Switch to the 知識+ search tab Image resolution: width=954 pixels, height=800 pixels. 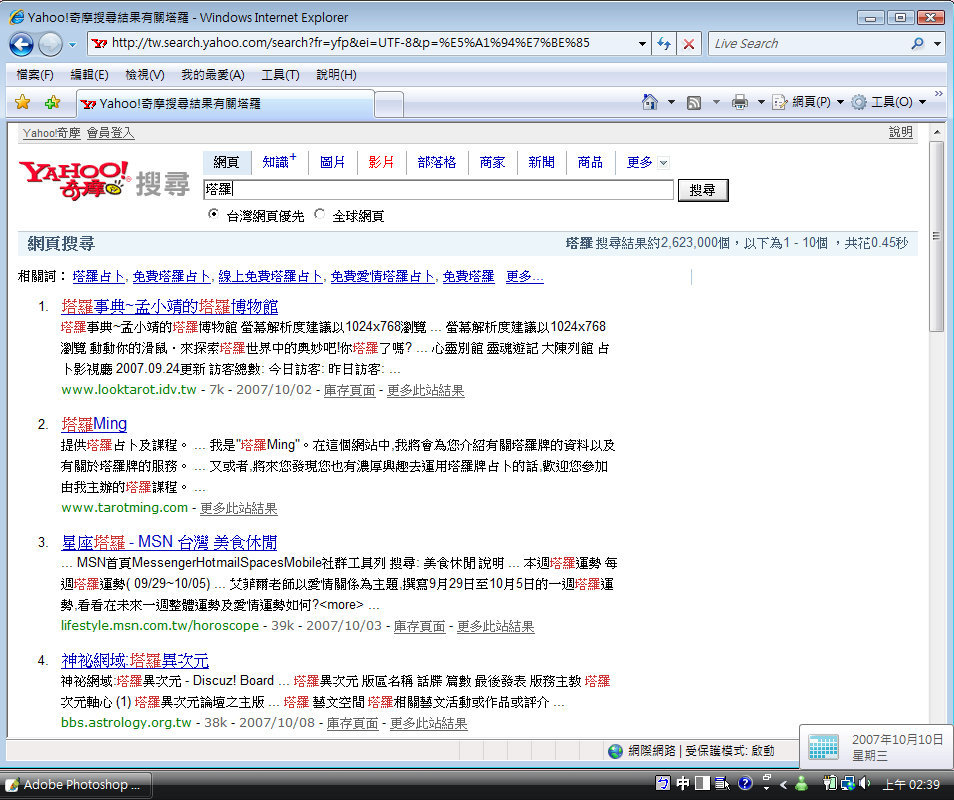pyautogui.click(x=279, y=162)
